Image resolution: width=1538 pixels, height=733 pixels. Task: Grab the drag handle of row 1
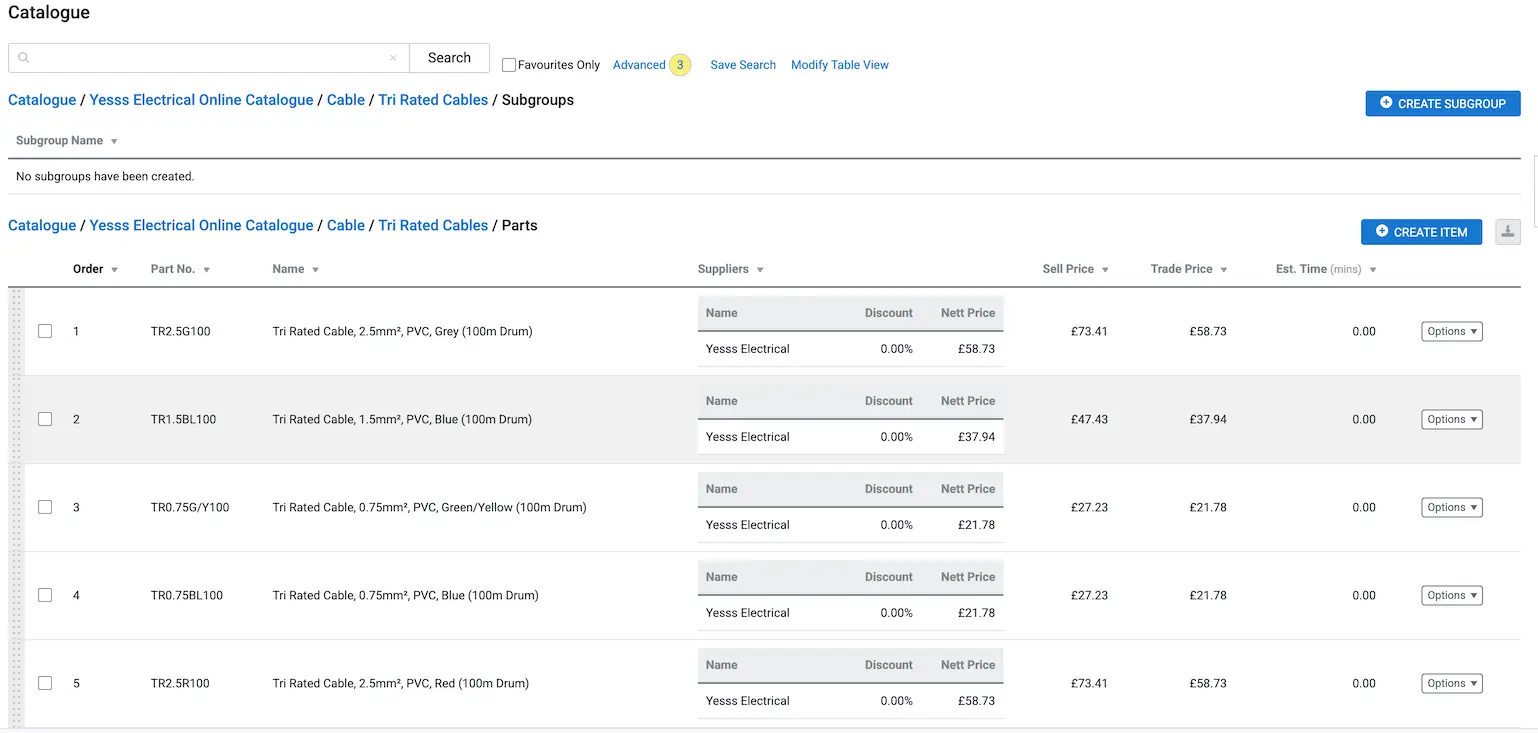[x=16, y=331]
